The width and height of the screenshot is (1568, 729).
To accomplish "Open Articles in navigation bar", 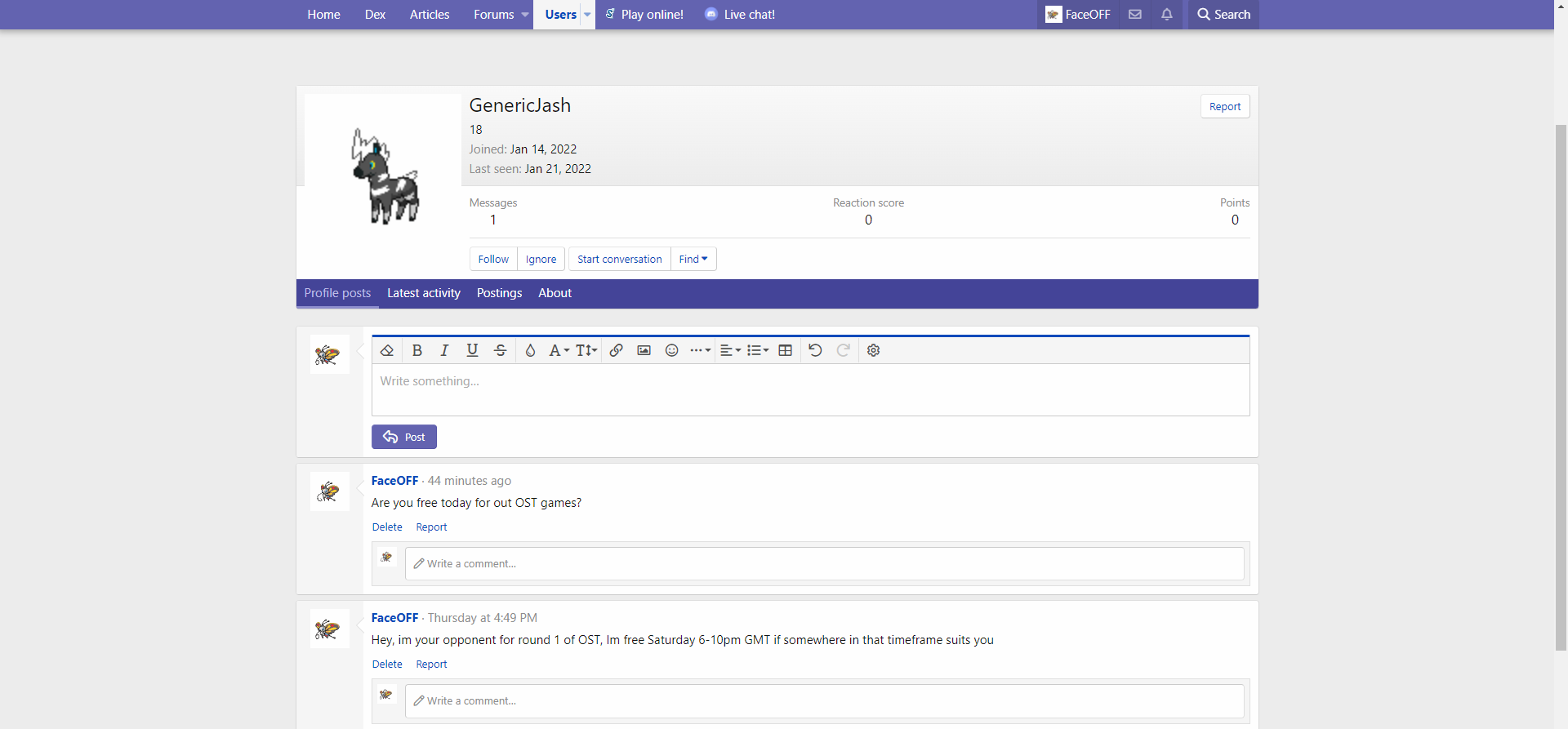I will [x=430, y=15].
